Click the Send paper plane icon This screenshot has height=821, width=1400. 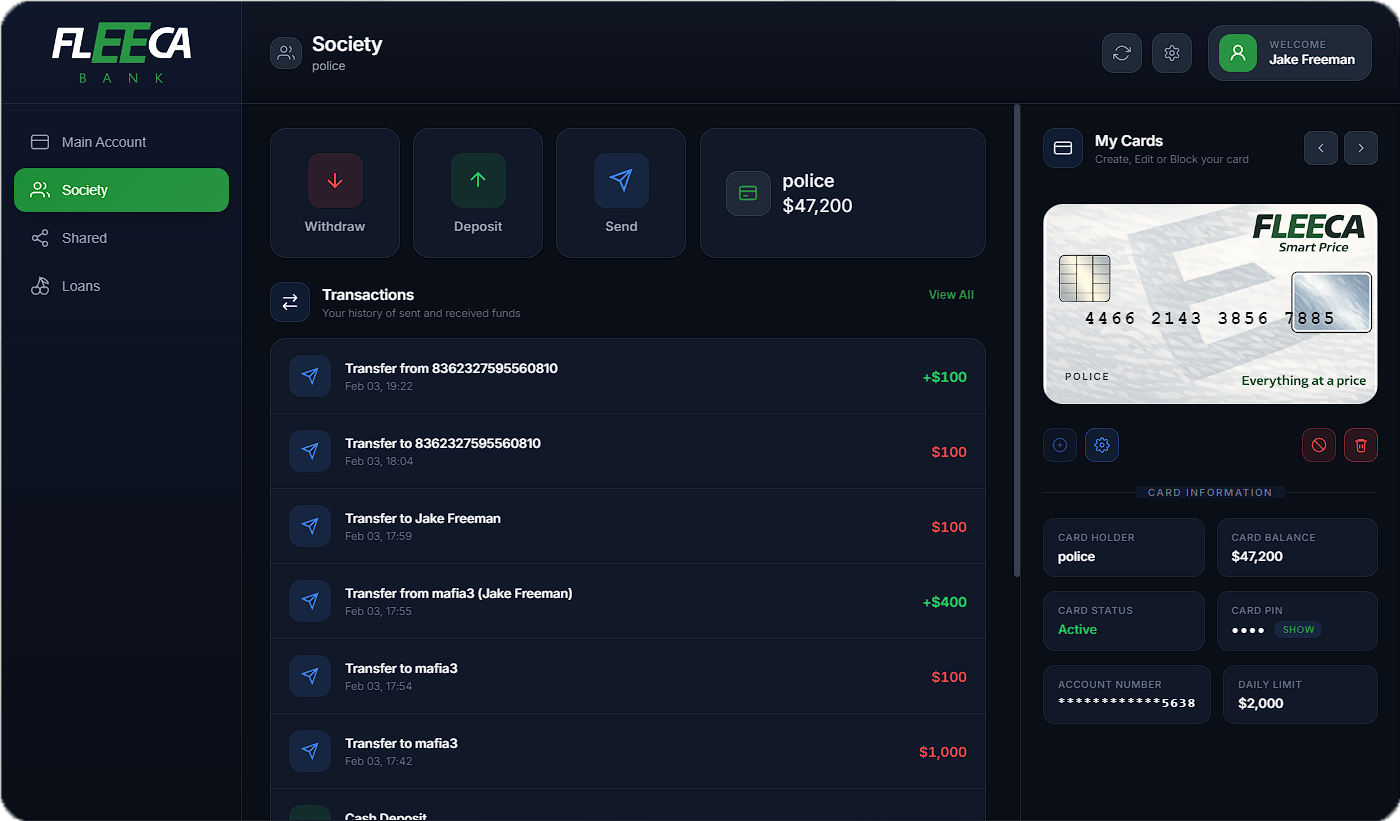click(621, 180)
